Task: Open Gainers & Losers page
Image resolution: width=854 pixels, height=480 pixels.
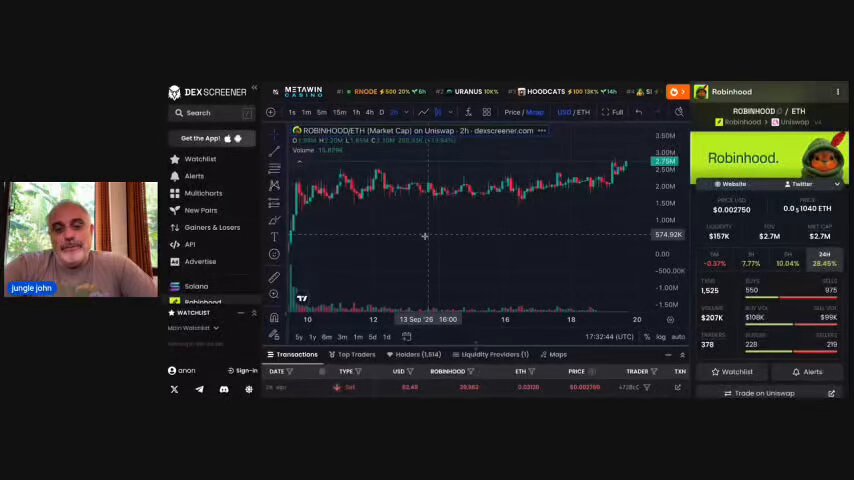Action: [x=212, y=227]
